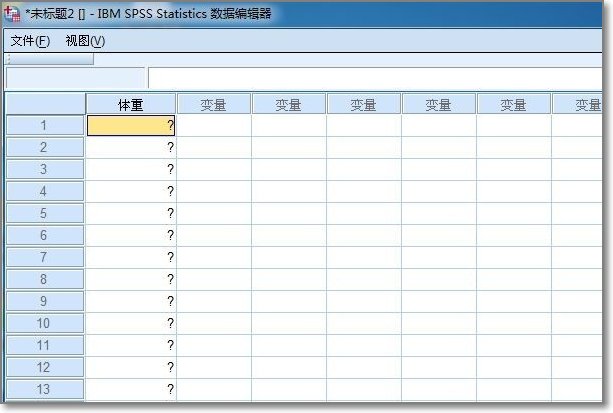Select the third 变量 column header

[x=364, y=105]
